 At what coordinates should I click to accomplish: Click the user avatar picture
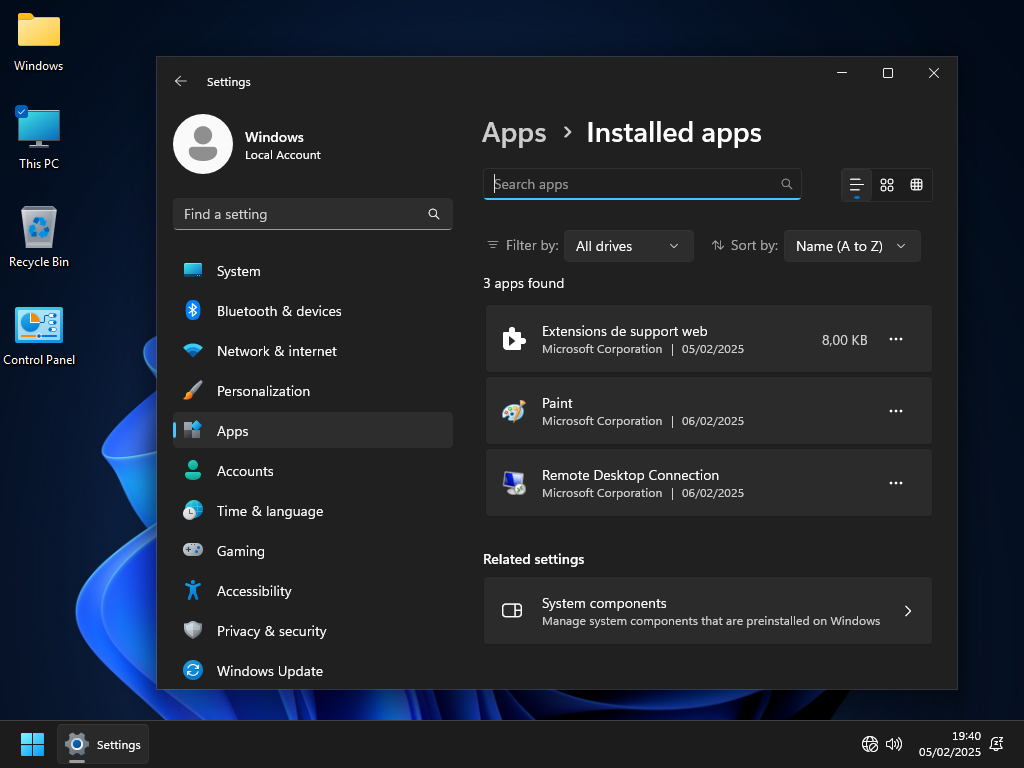click(x=203, y=144)
